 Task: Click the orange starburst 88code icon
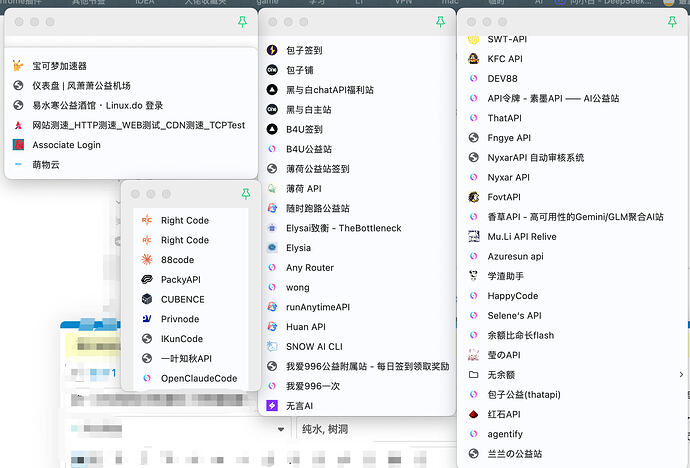(147, 260)
